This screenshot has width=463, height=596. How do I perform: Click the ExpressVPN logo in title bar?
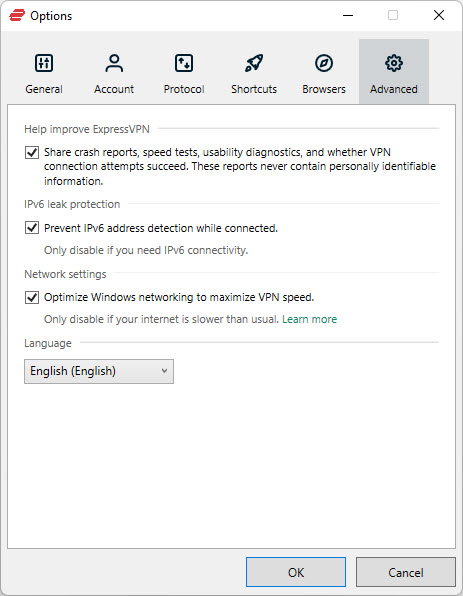(17, 16)
